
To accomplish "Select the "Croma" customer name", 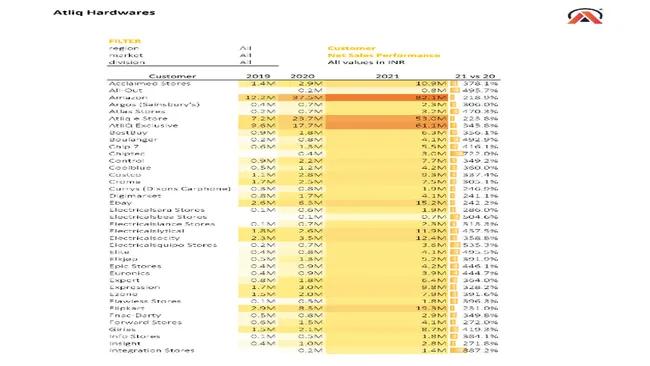I will point(124,182).
